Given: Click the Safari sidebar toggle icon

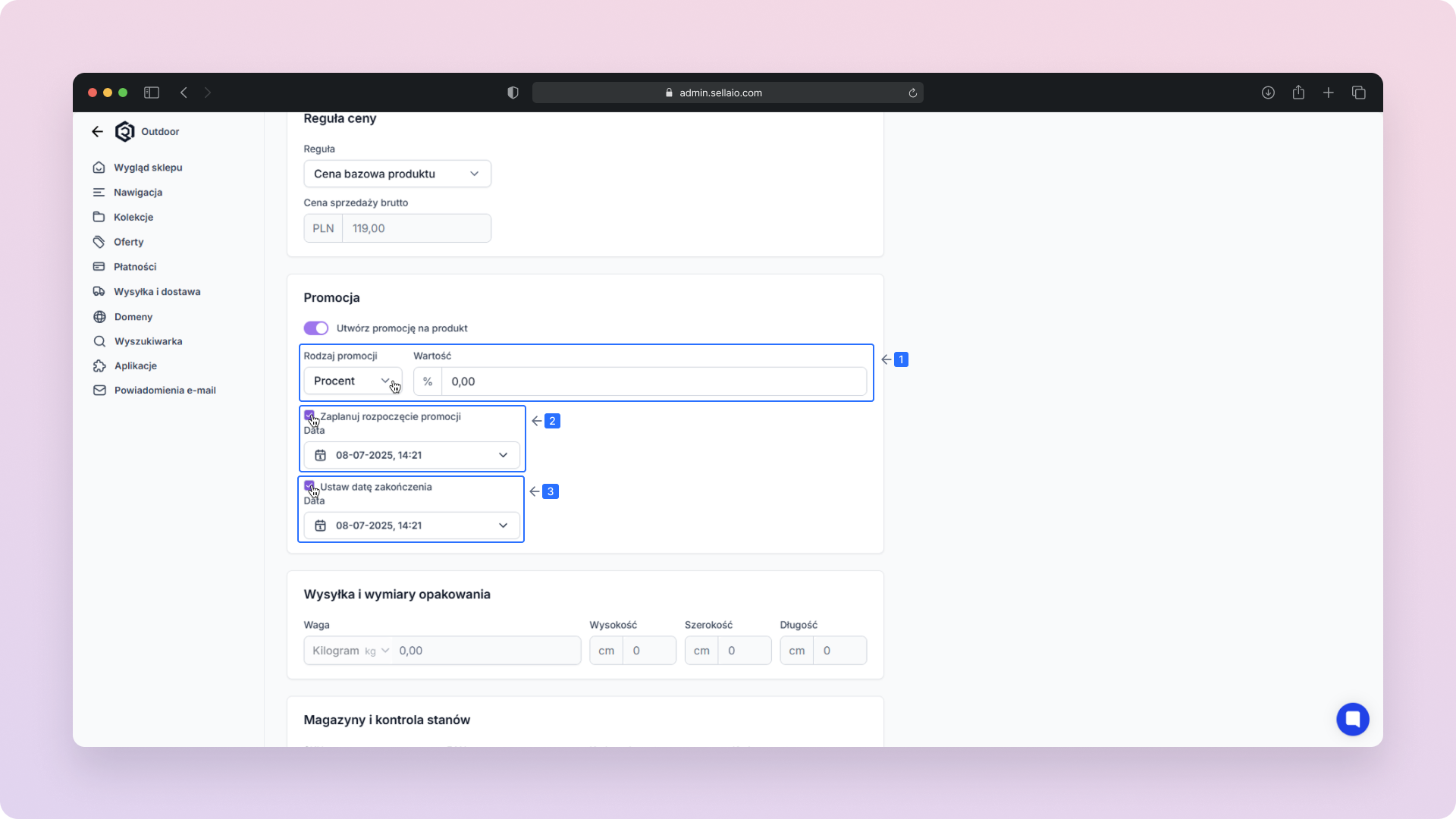Looking at the screenshot, I should (152, 93).
